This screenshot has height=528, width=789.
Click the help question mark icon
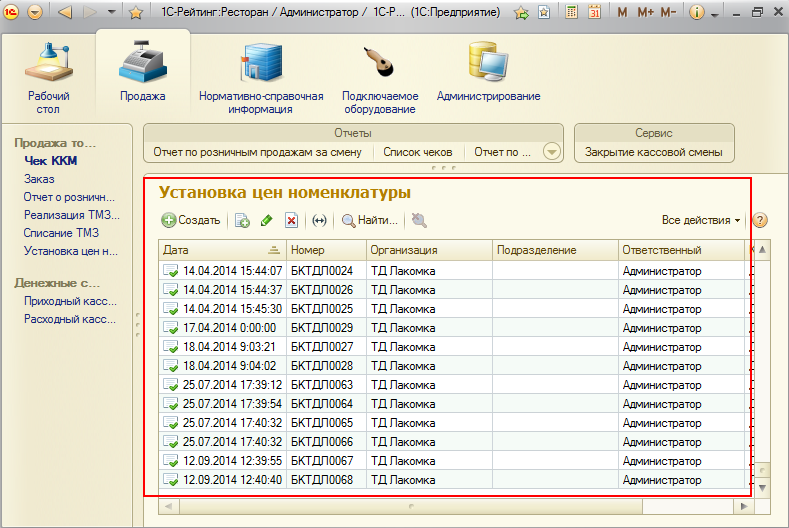point(759,220)
